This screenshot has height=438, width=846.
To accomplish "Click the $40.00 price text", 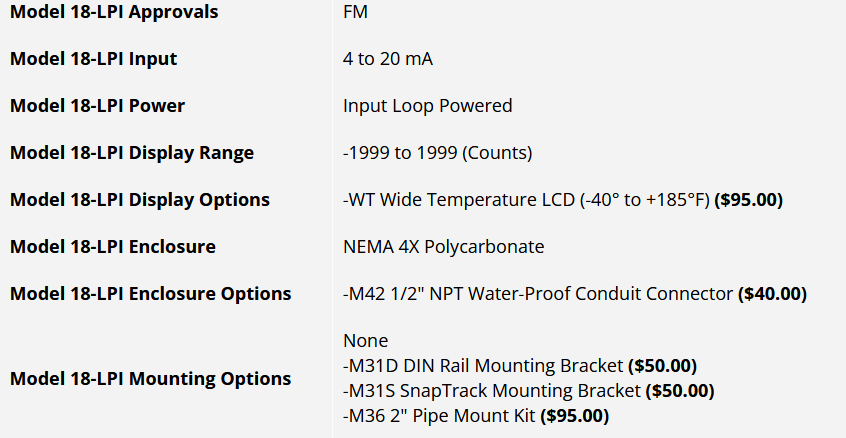I will tap(772, 294).
